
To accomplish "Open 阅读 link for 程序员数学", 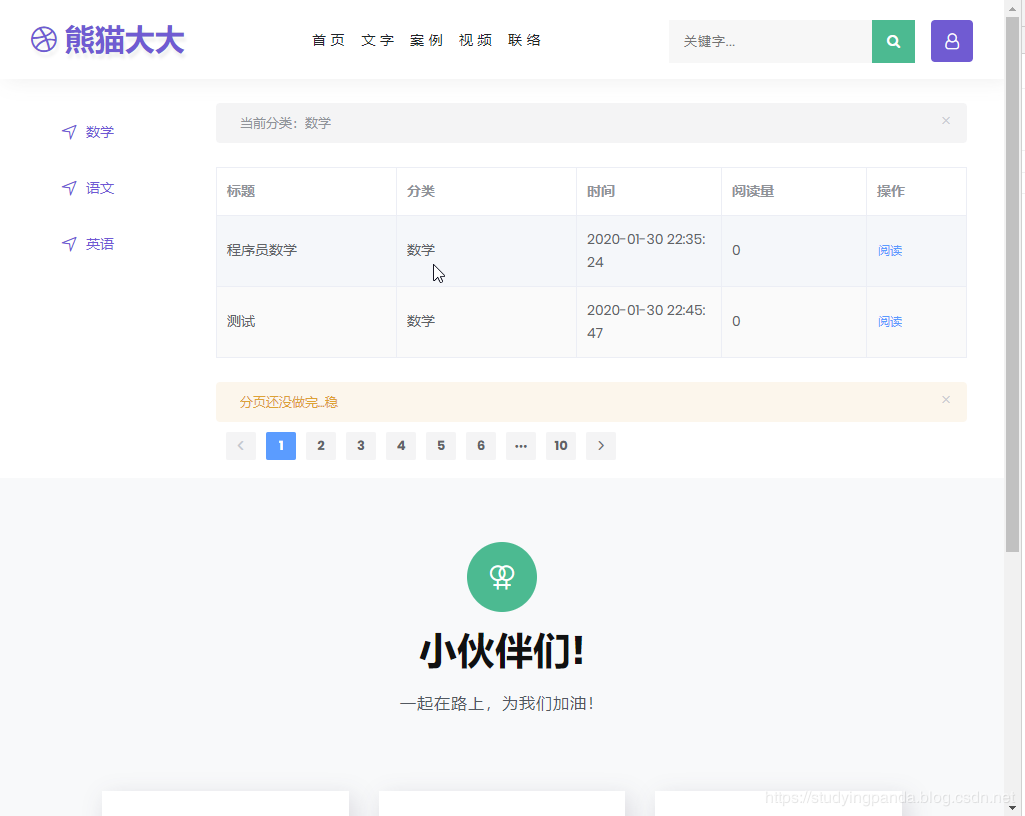I will pos(889,250).
